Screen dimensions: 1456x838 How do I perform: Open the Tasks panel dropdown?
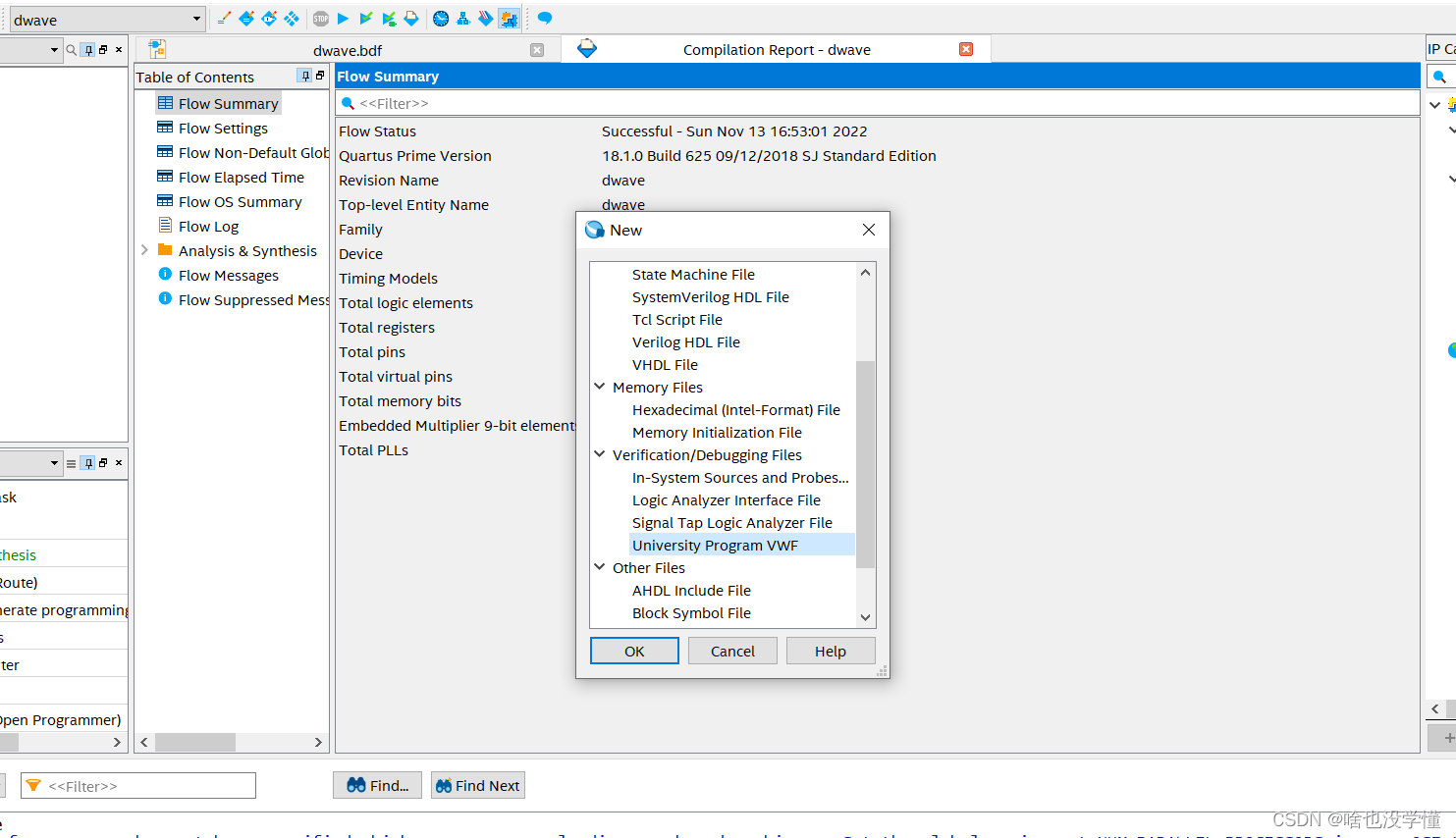coord(54,463)
